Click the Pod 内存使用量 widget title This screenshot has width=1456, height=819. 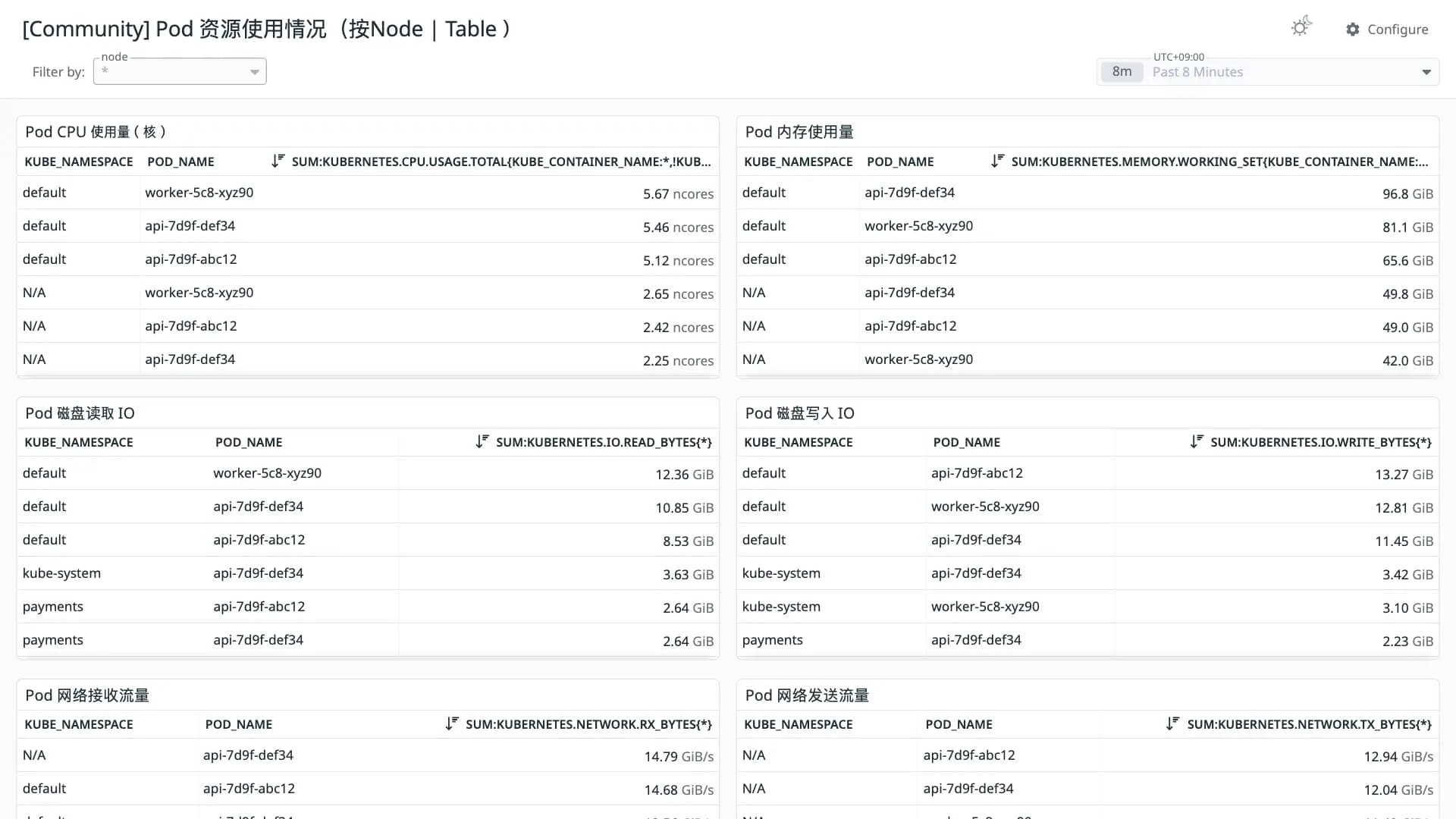[799, 132]
